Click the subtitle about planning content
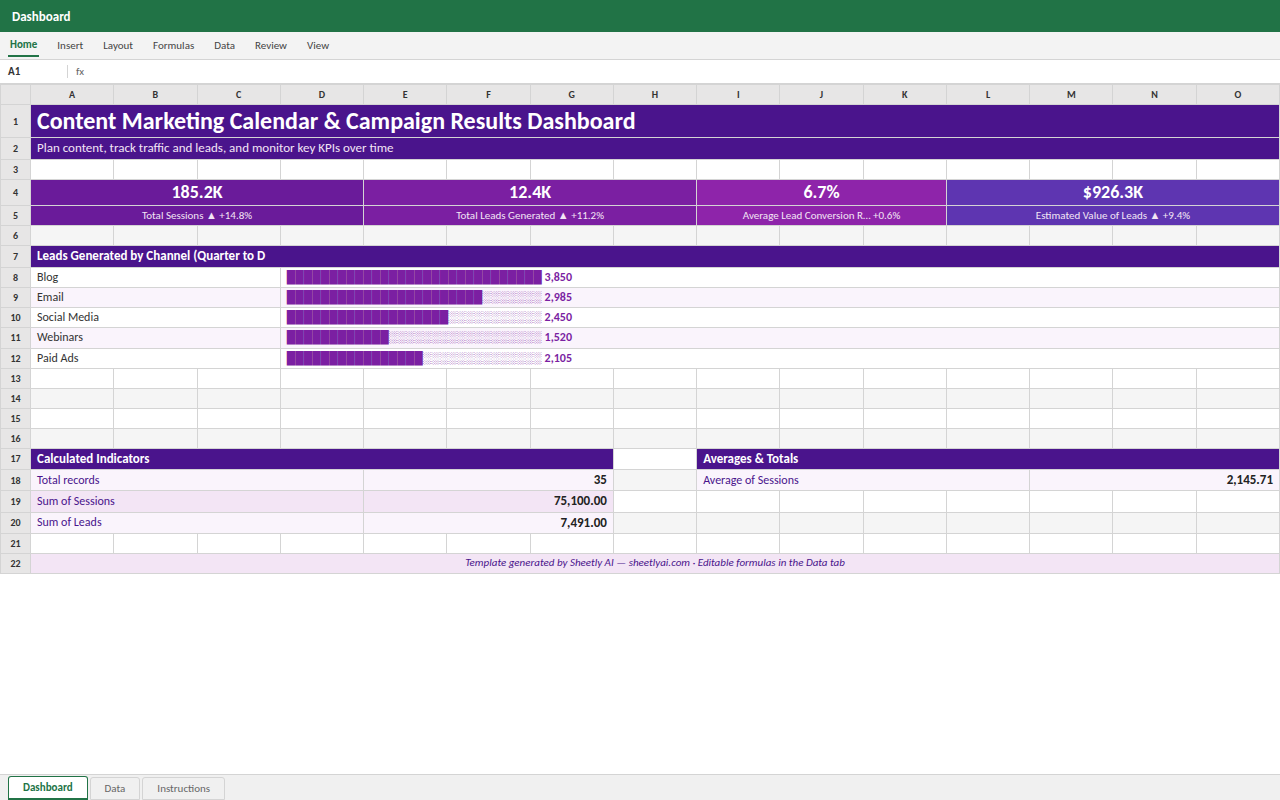Image resolution: width=1280 pixels, height=800 pixels. [655, 148]
